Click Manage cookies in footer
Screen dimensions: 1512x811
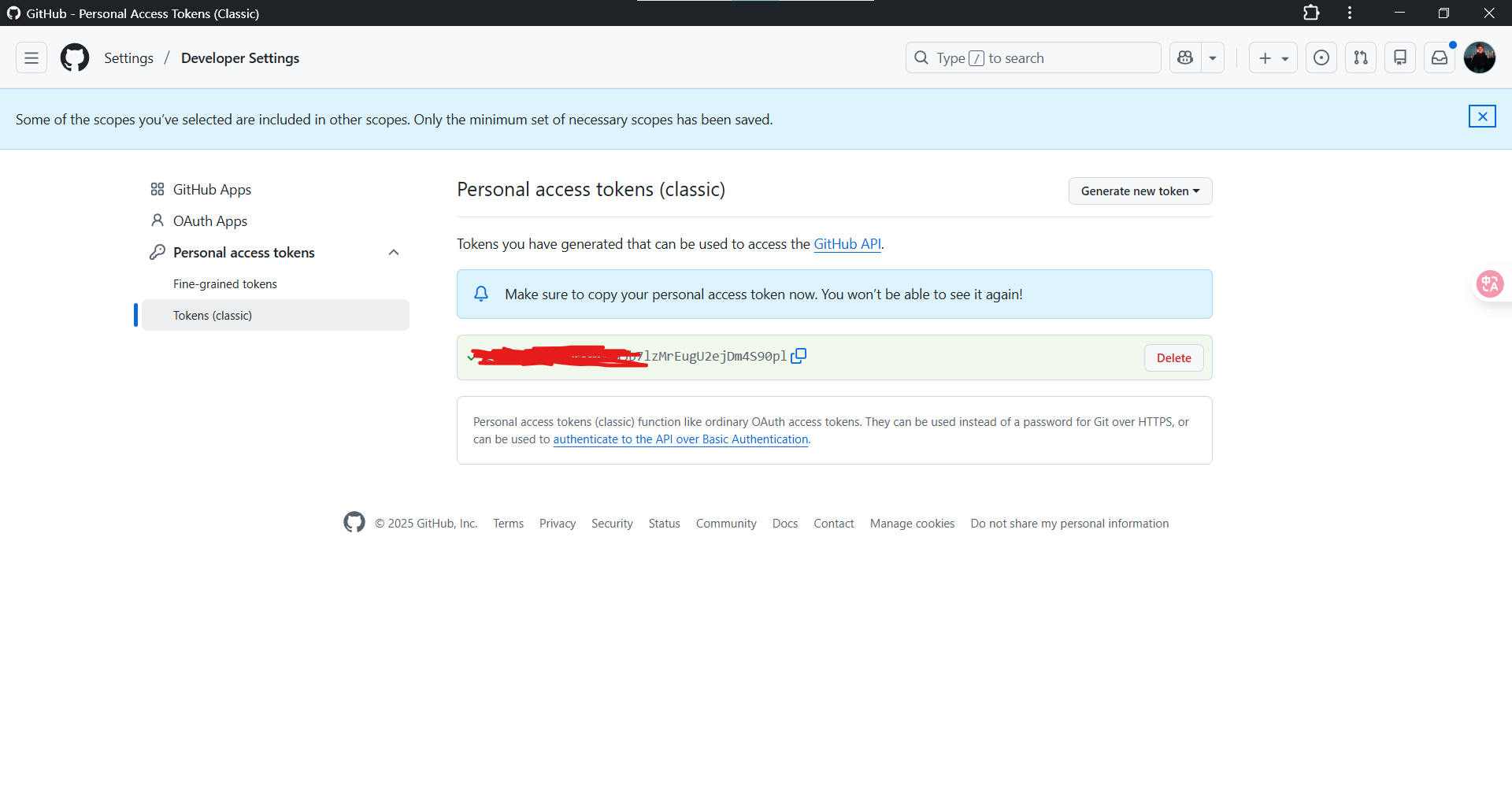(912, 524)
